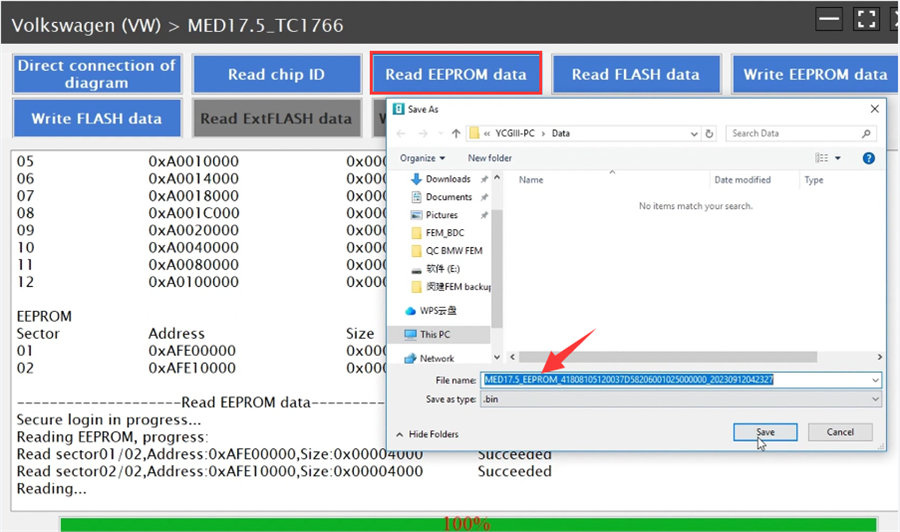The image size is (900, 532).
Task: Go forward in Save As navigation
Action: tap(422, 133)
